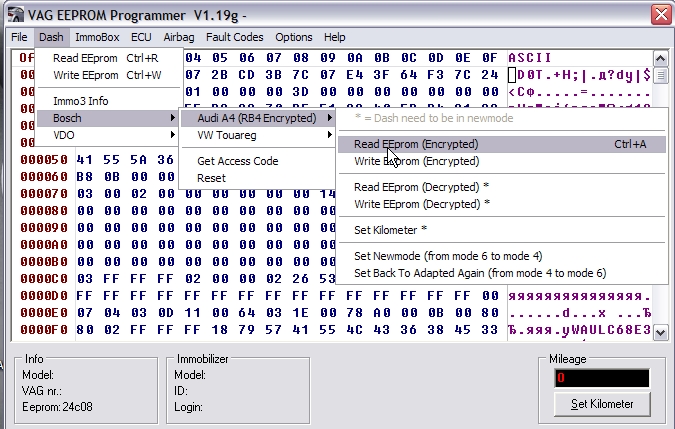Click the hex viewer scrollbar thumb

pos(660,75)
